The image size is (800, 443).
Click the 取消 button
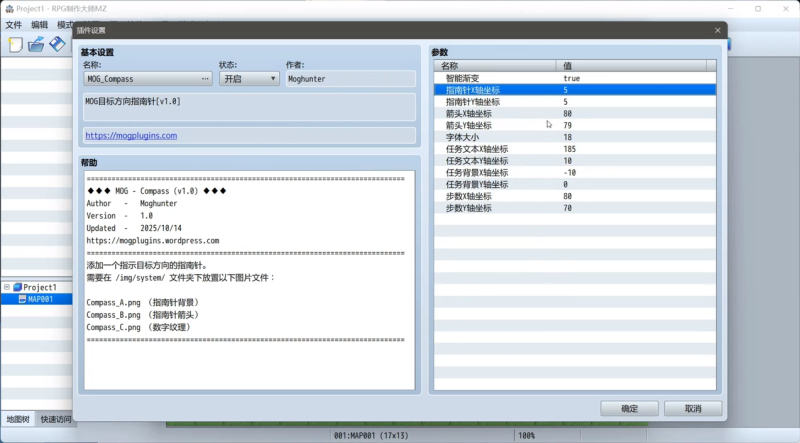[x=693, y=409]
